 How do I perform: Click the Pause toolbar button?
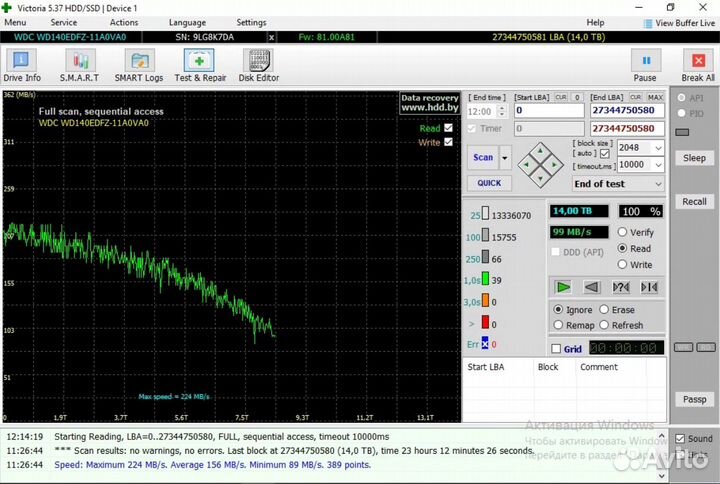(645, 66)
